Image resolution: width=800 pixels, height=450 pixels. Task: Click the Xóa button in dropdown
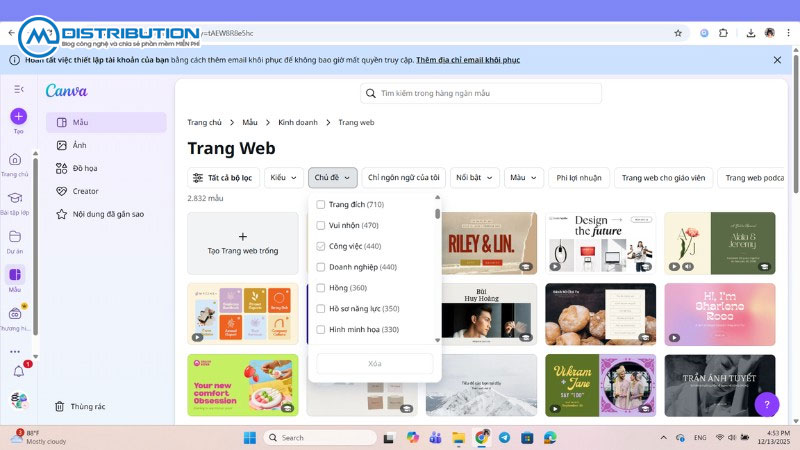(x=375, y=364)
